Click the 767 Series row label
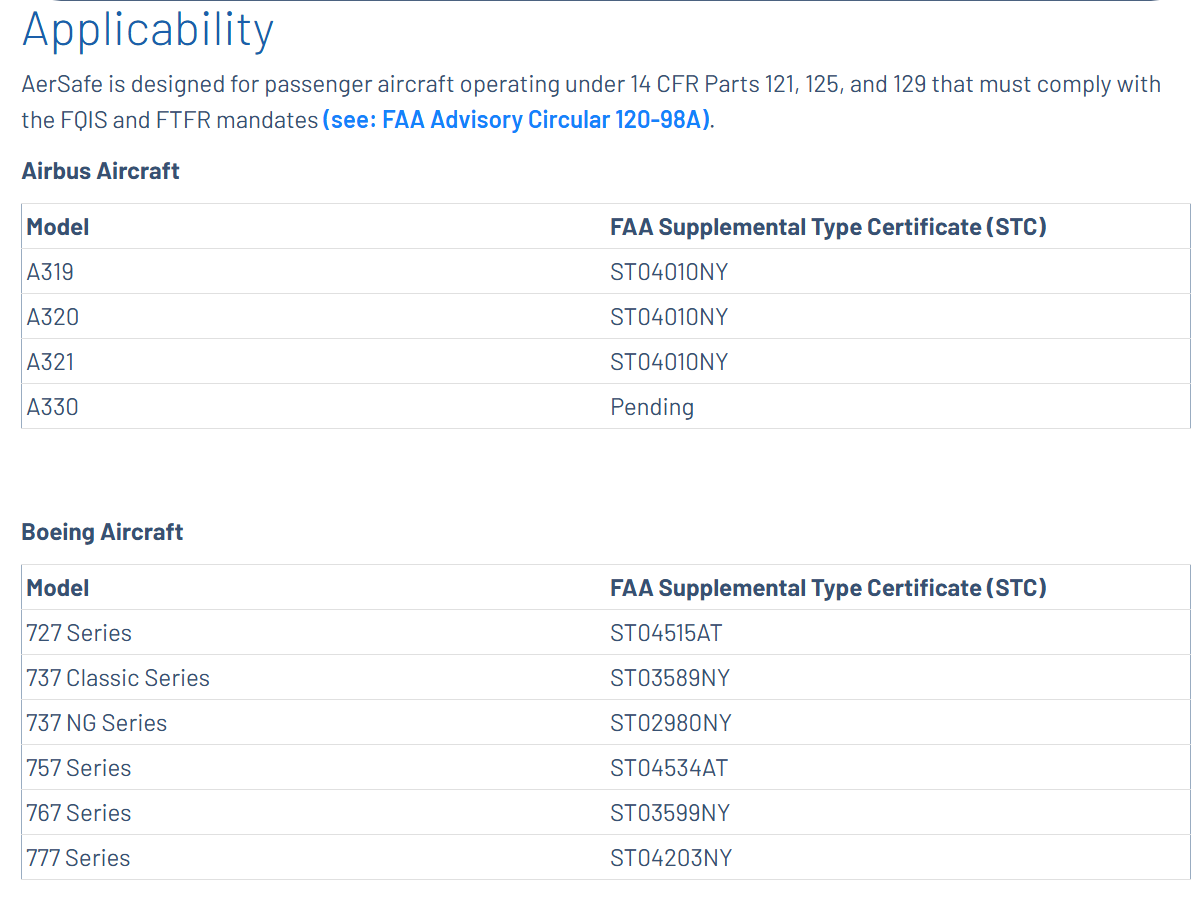 (x=79, y=813)
